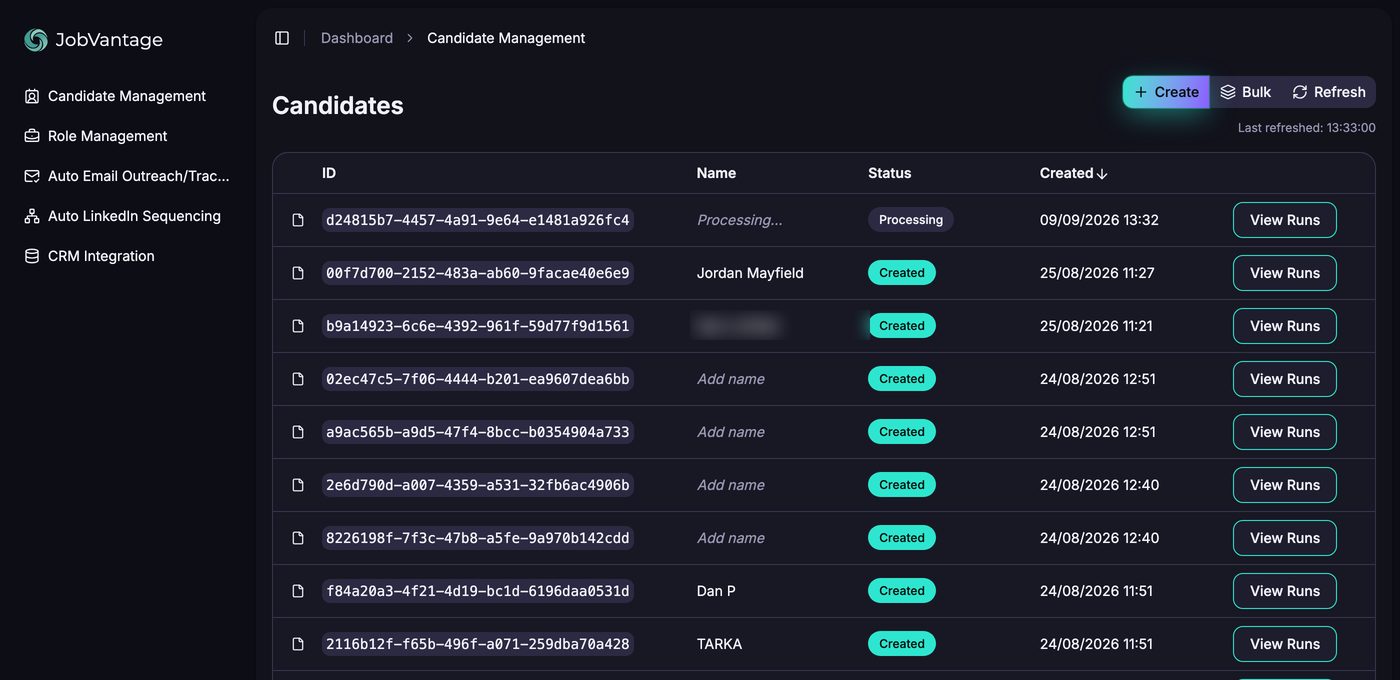Image resolution: width=1400 pixels, height=680 pixels.
Task: Click the CRM Integration database icon
Action: 32,256
